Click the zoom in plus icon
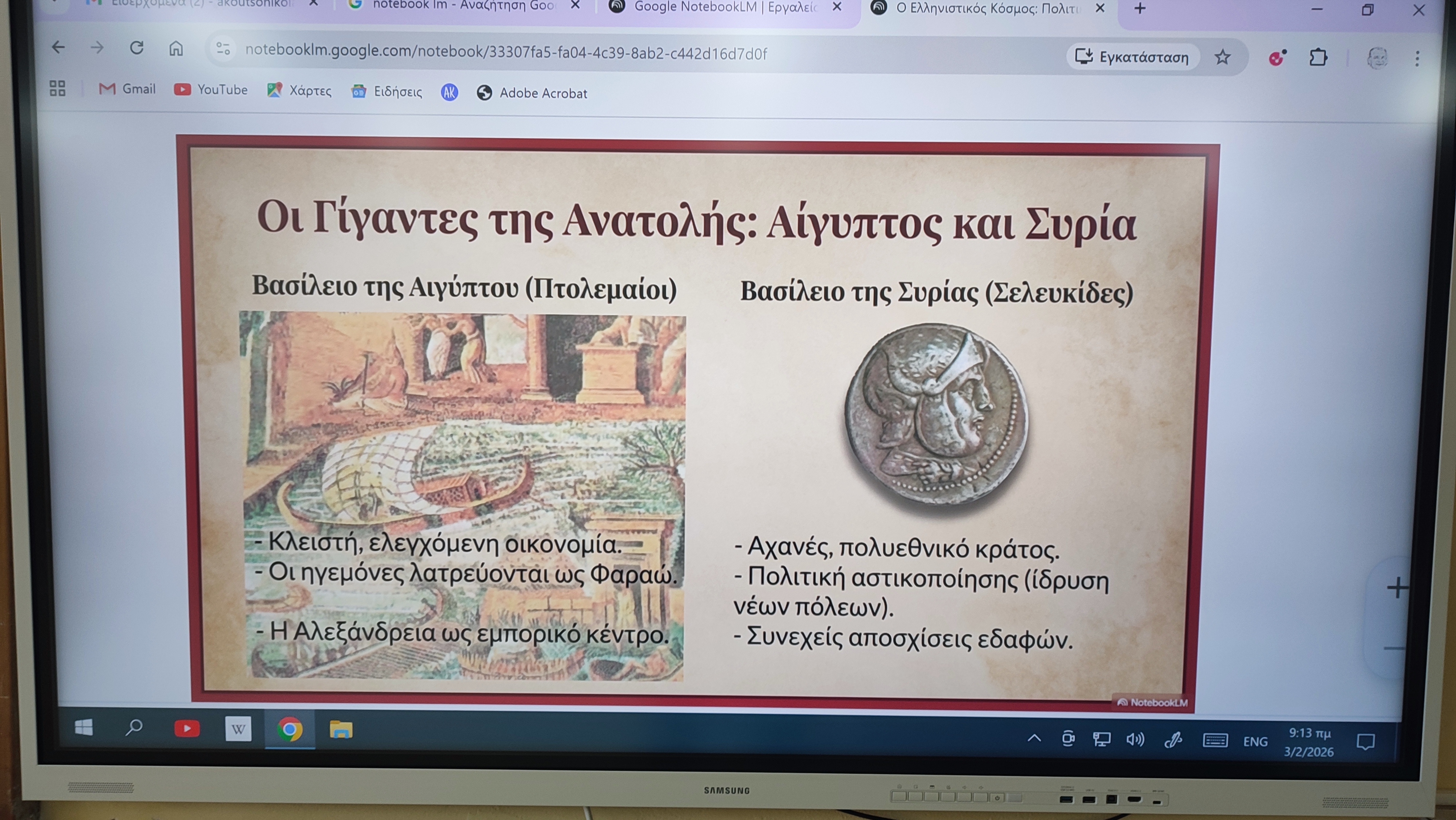This screenshot has height=820, width=1456. [x=1397, y=588]
